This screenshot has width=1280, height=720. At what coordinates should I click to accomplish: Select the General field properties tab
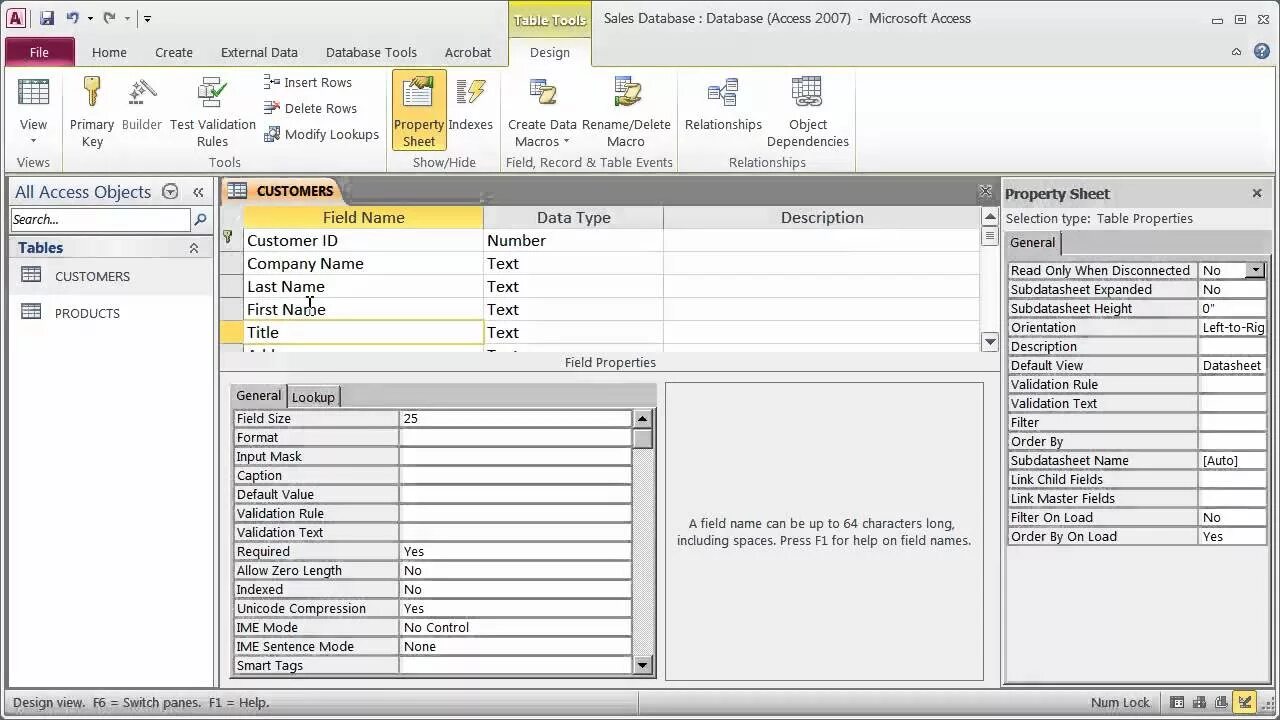[x=258, y=396]
